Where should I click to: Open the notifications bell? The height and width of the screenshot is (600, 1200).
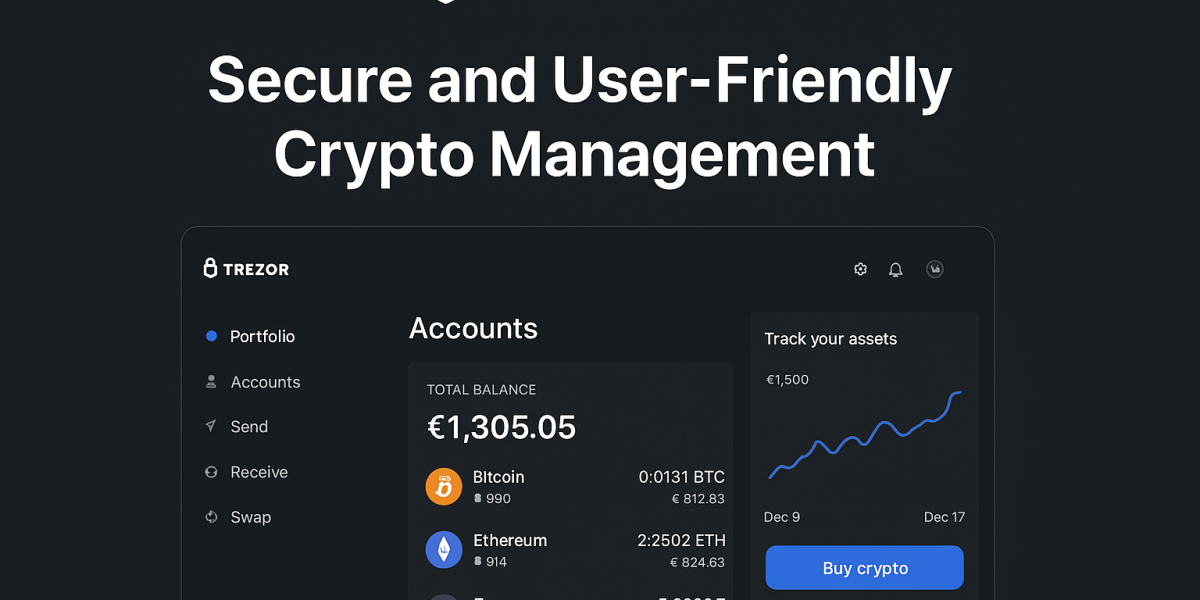896,269
